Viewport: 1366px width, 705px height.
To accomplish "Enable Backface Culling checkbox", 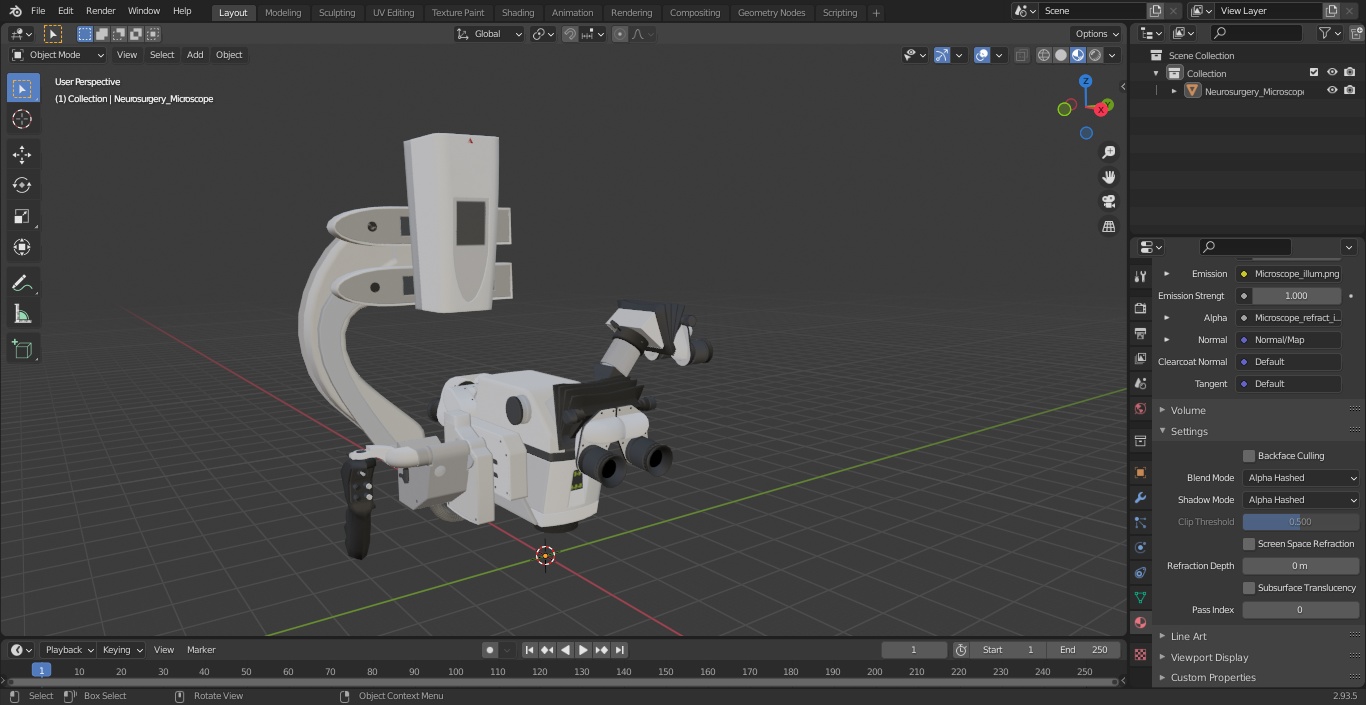I will tap(1249, 456).
